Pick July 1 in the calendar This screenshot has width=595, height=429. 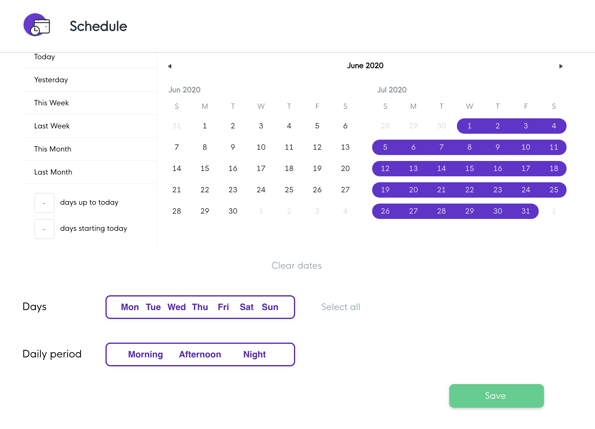point(469,126)
